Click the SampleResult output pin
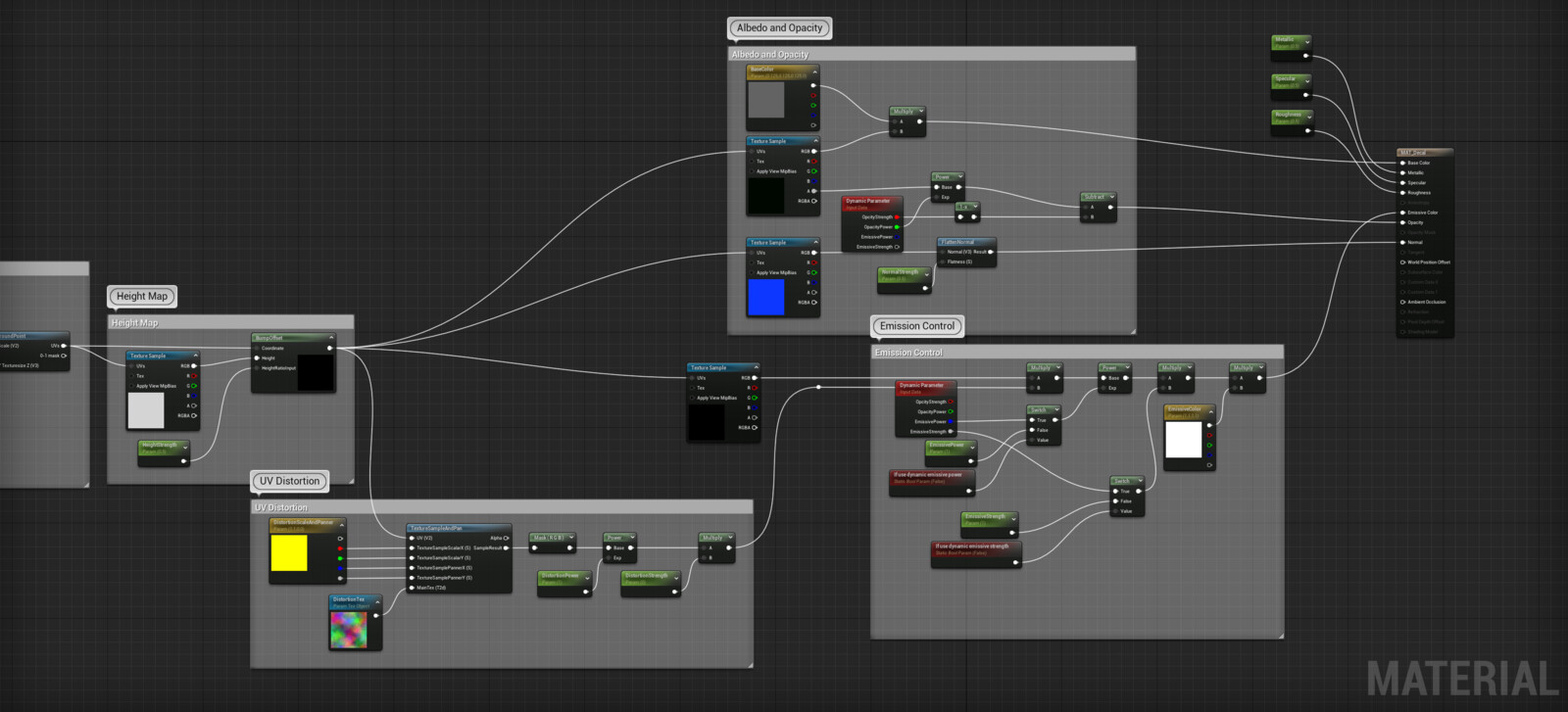 coord(506,547)
